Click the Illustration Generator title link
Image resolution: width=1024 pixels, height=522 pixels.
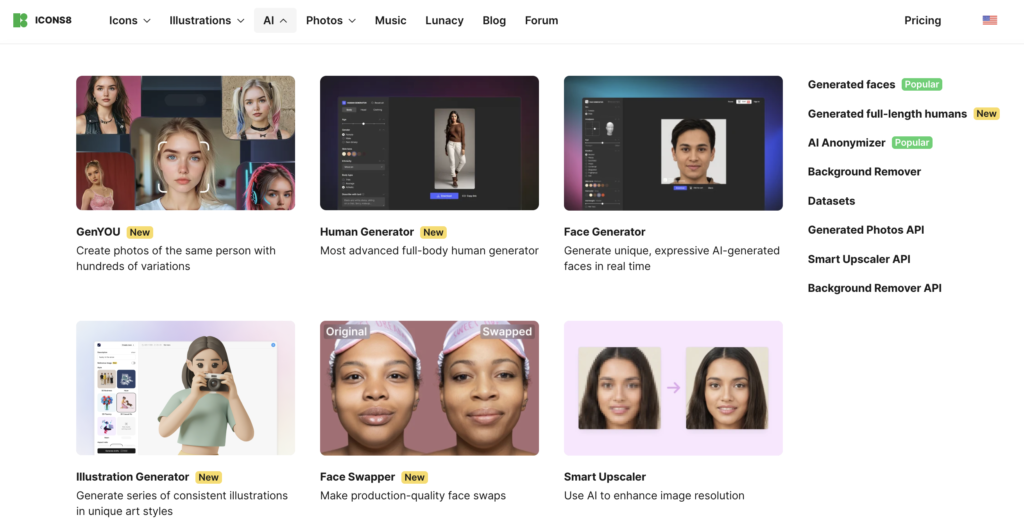133,477
